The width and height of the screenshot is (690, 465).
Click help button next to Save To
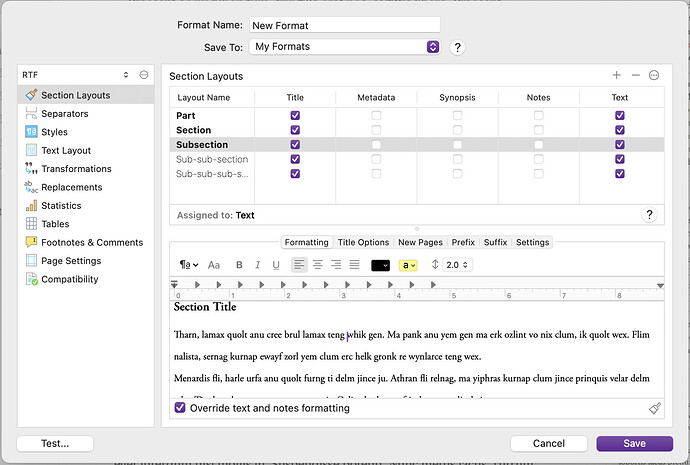point(457,47)
